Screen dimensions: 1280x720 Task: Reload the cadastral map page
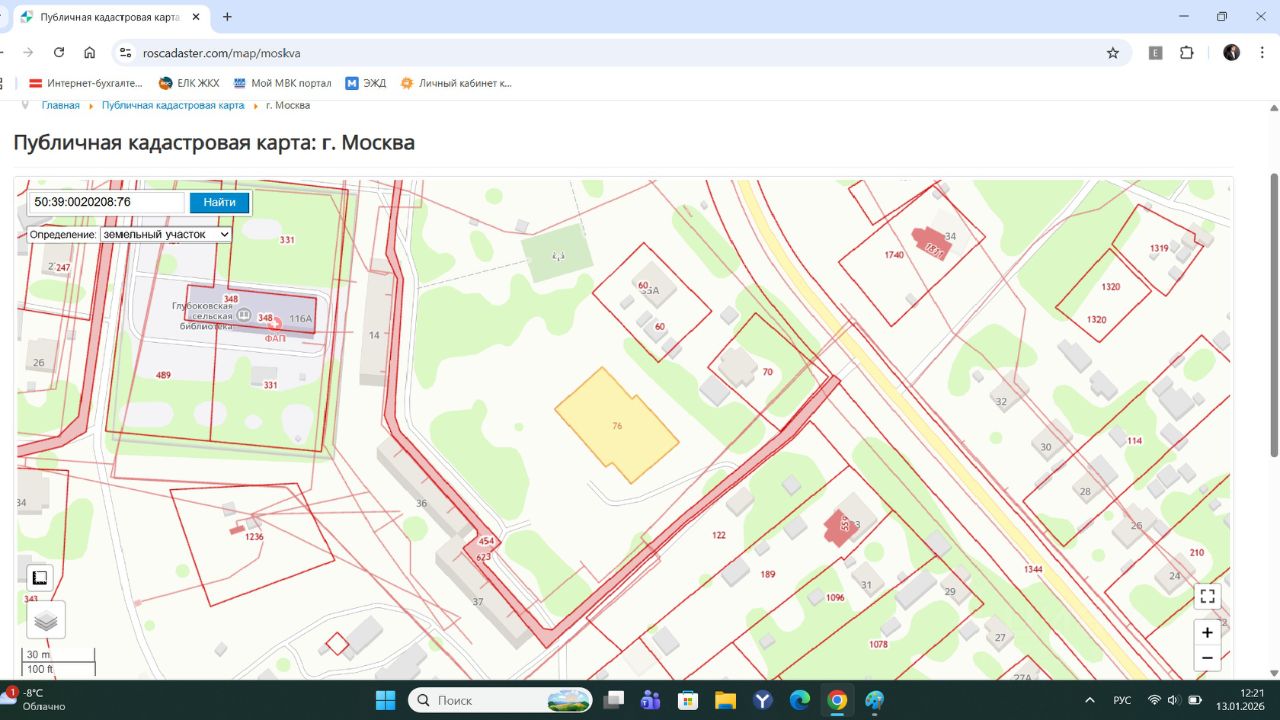tap(59, 53)
